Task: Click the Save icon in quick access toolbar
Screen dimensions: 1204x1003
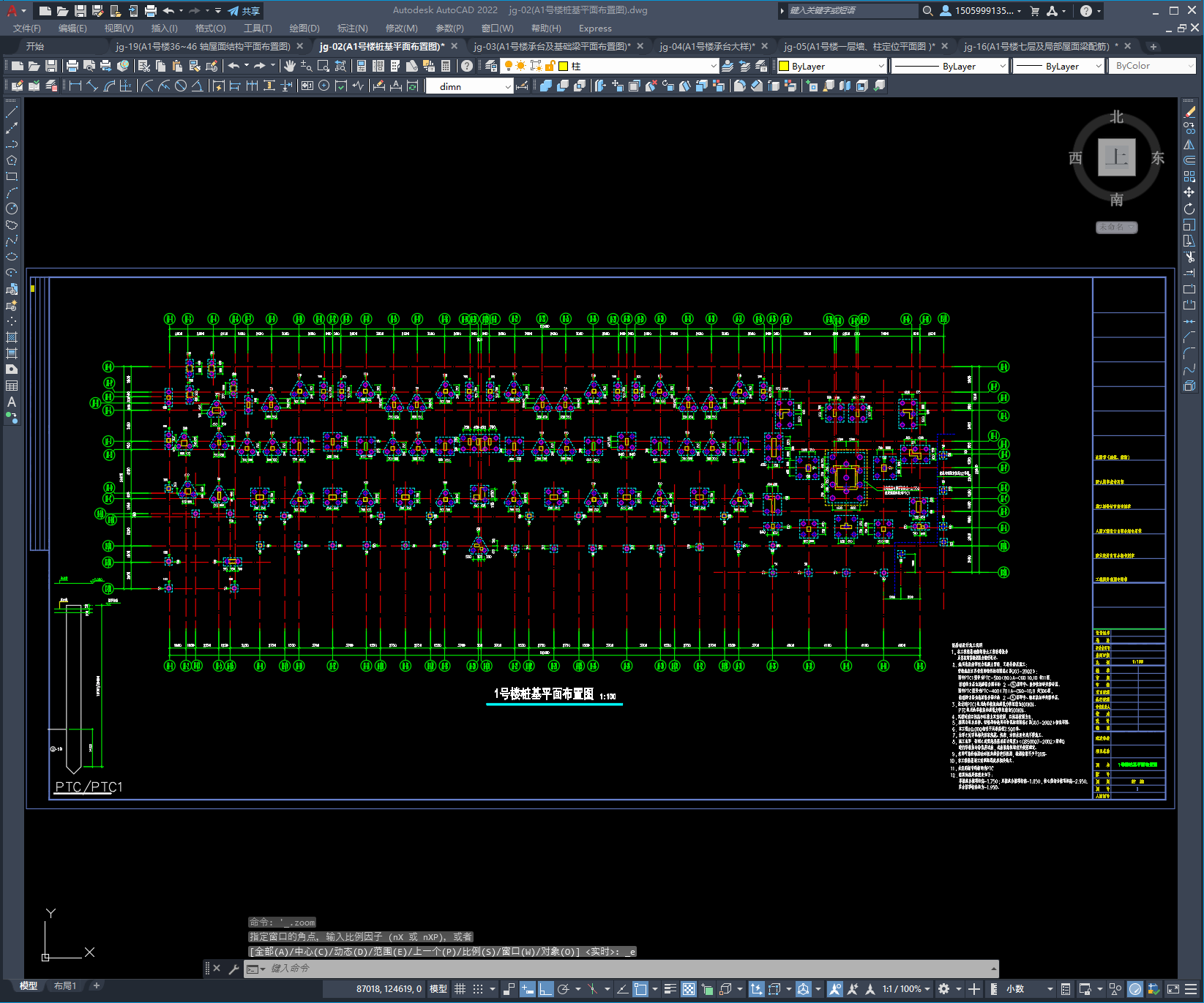Action: tap(81, 11)
